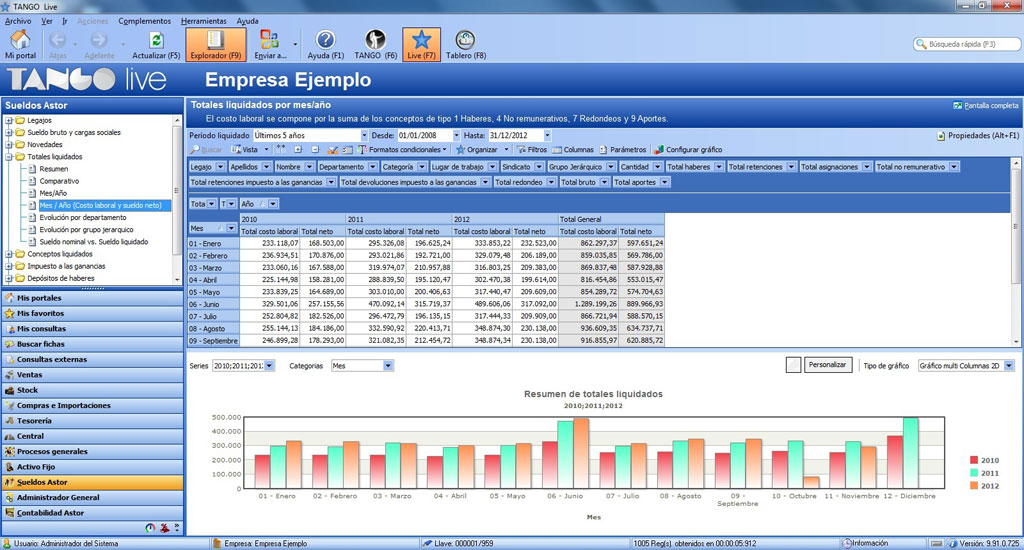Open the Ir menu
1024x550 pixels.
coord(65,21)
